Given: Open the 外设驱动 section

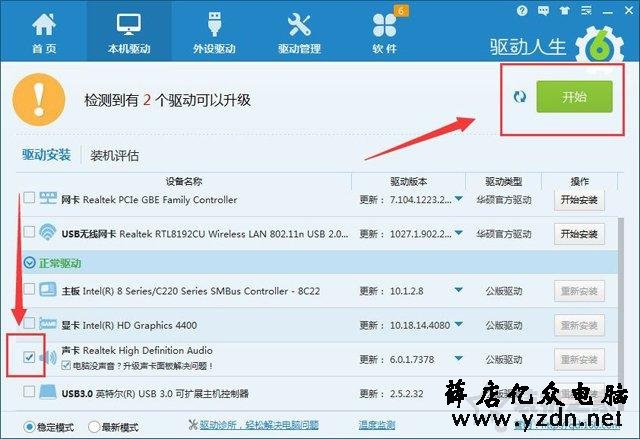Looking at the screenshot, I should tap(214, 33).
